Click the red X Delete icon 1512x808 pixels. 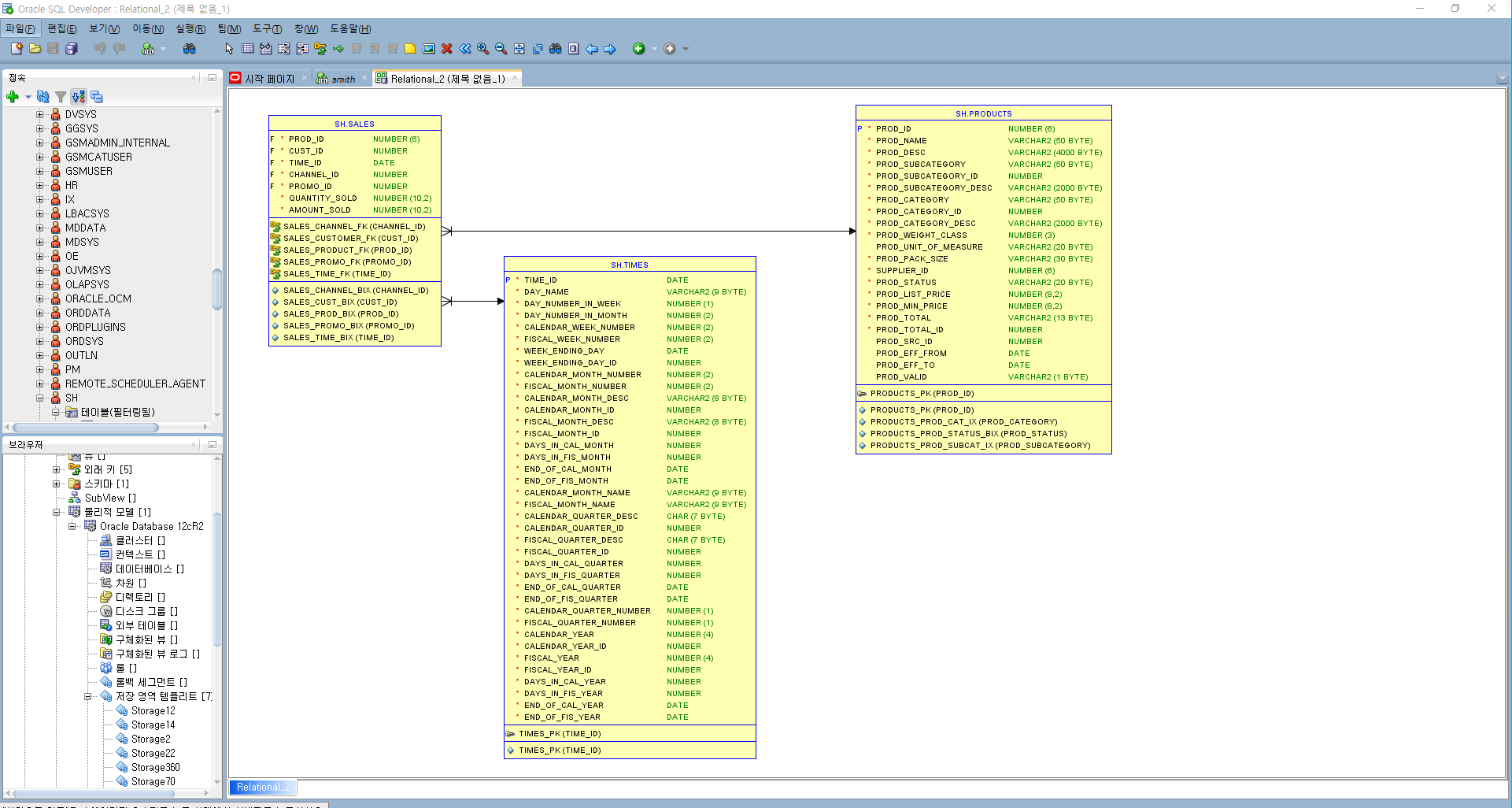446,49
